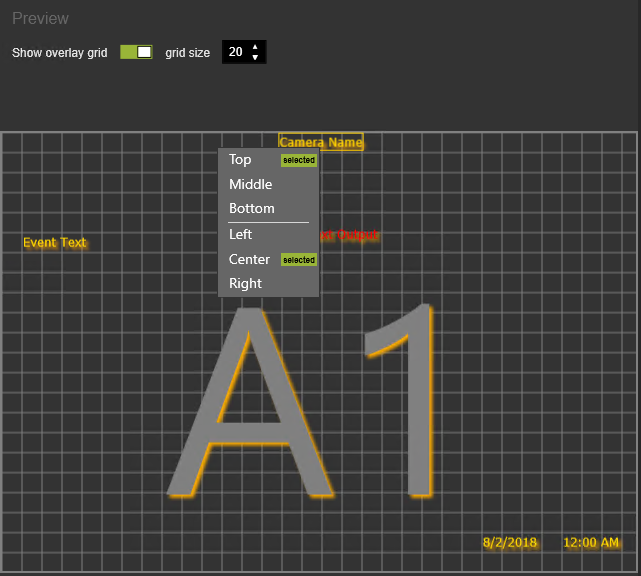Select Right alignment menu entry
Screen dimensions: 641x576
245,284
